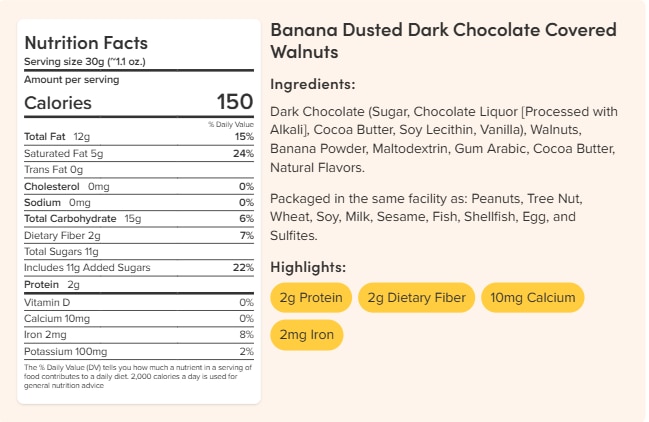Click the Total Carbohydrate 15g row
The height and width of the screenshot is (422, 649).
(138, 219)
